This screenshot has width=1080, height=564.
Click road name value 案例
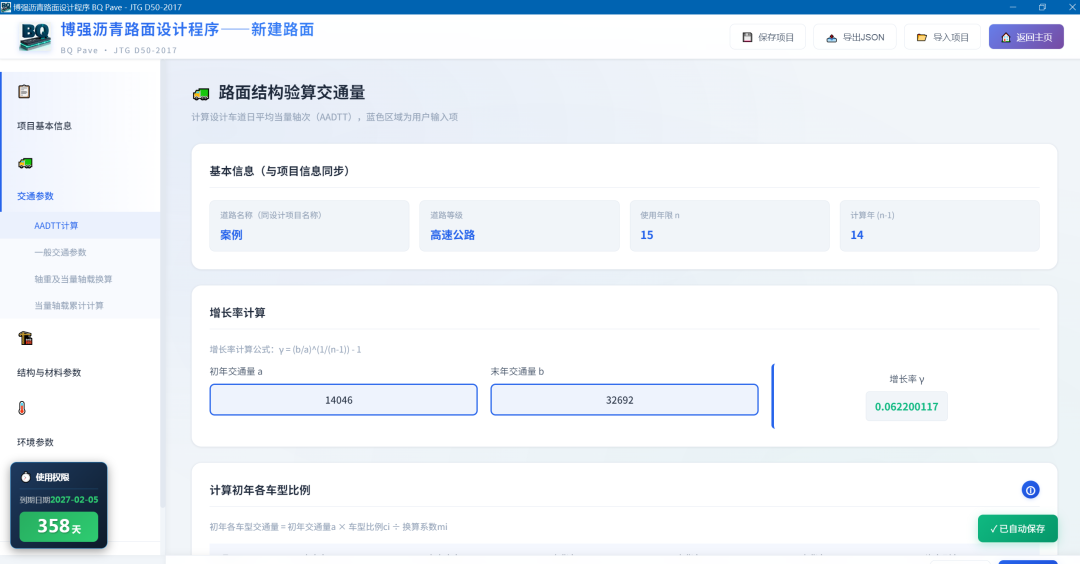231,235
